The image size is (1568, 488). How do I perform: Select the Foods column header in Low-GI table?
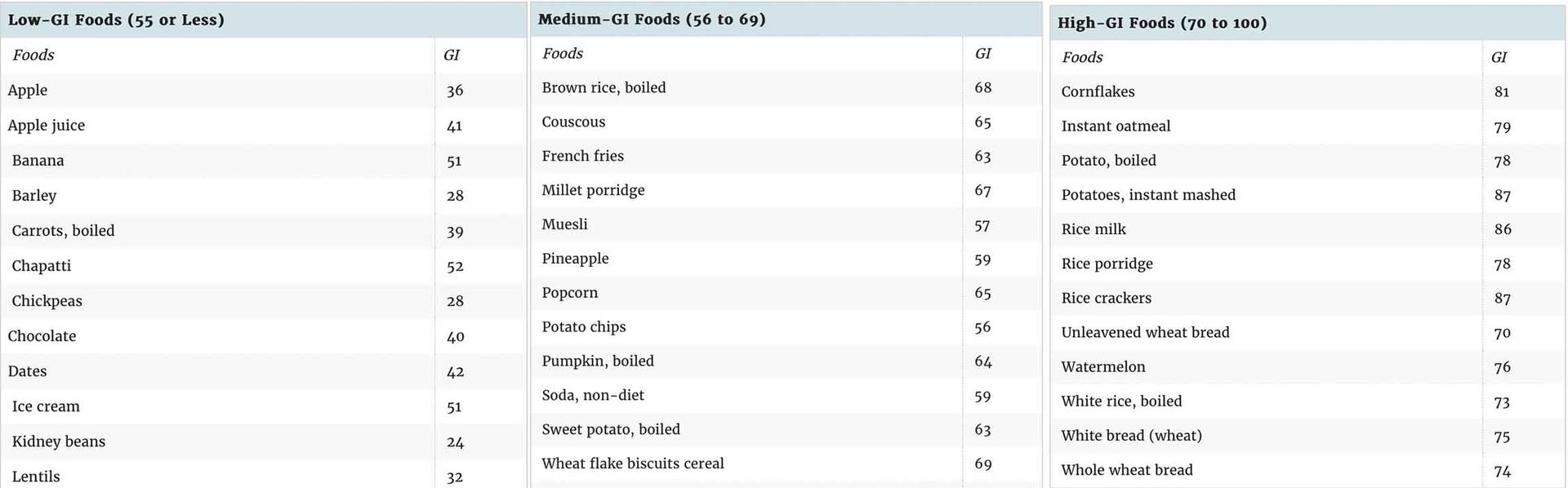point(33,55)
